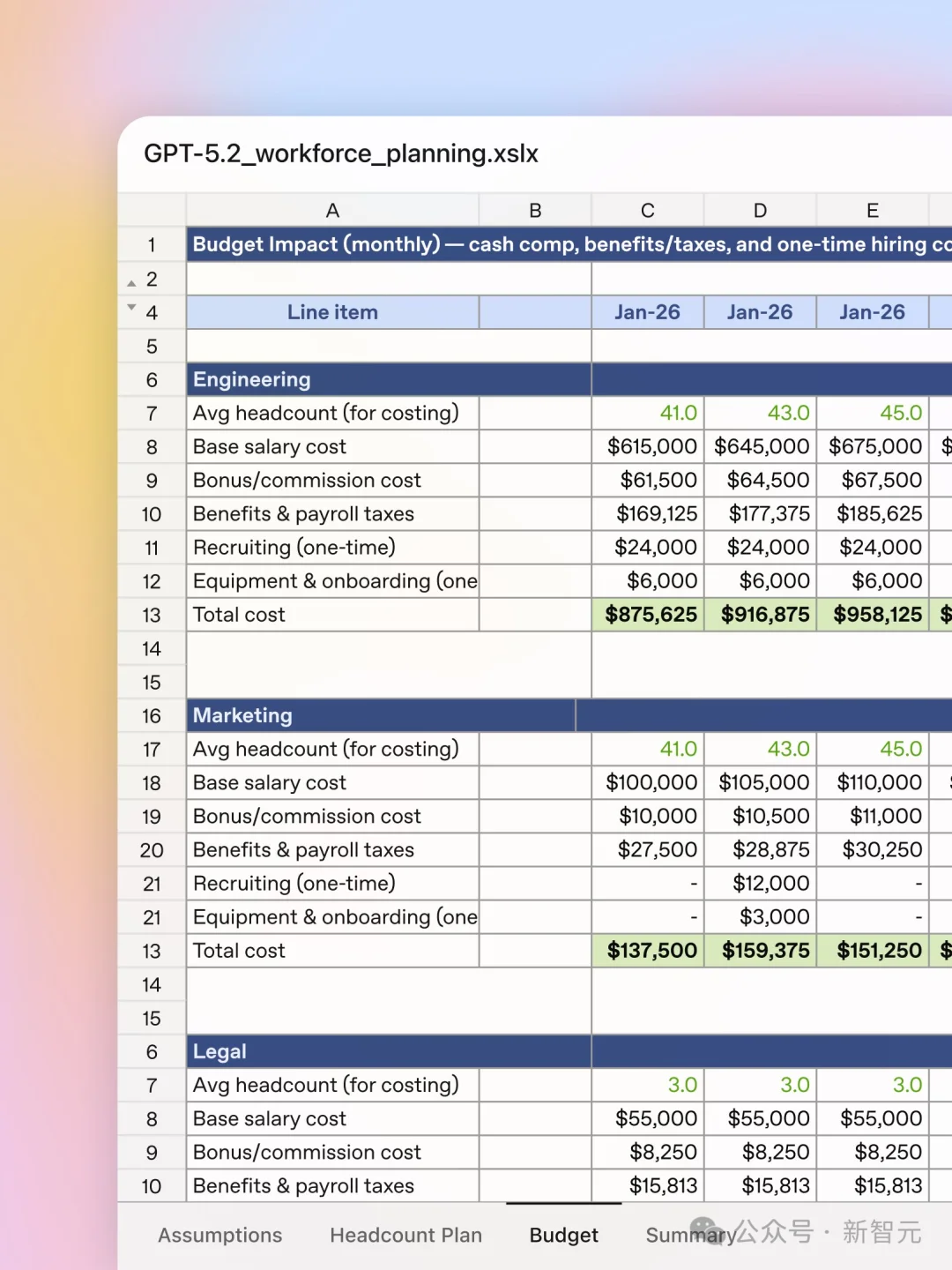Open the Headcount Plan sheet tab

pyautogui.click(x=405, y=1235)
